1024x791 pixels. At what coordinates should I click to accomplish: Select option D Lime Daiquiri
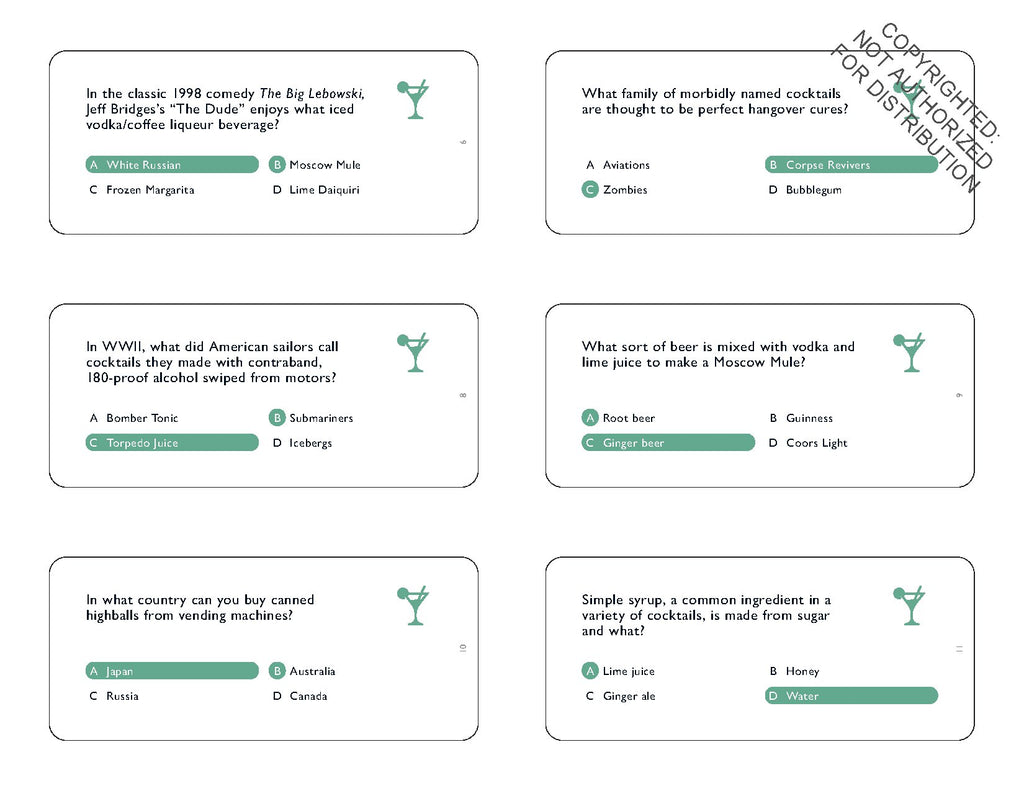[x=316, y=189]
